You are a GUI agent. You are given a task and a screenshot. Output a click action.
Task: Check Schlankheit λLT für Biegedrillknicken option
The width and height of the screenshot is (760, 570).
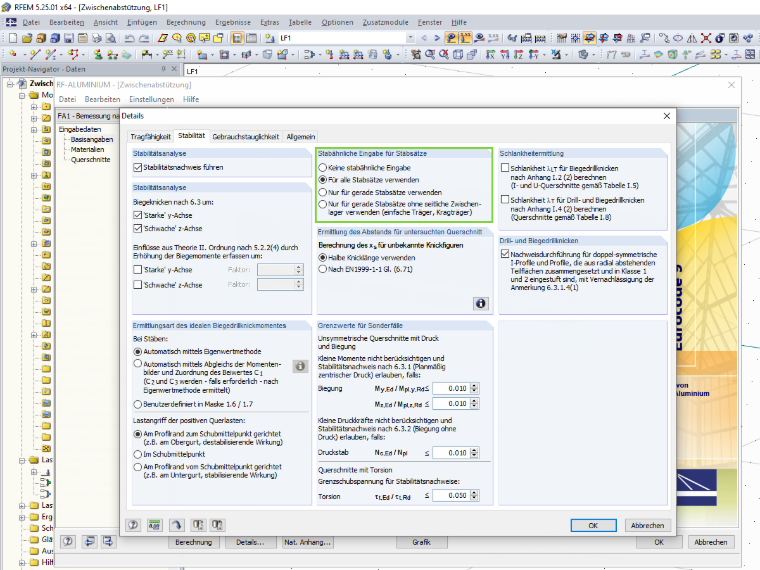(x=505, y=168)
